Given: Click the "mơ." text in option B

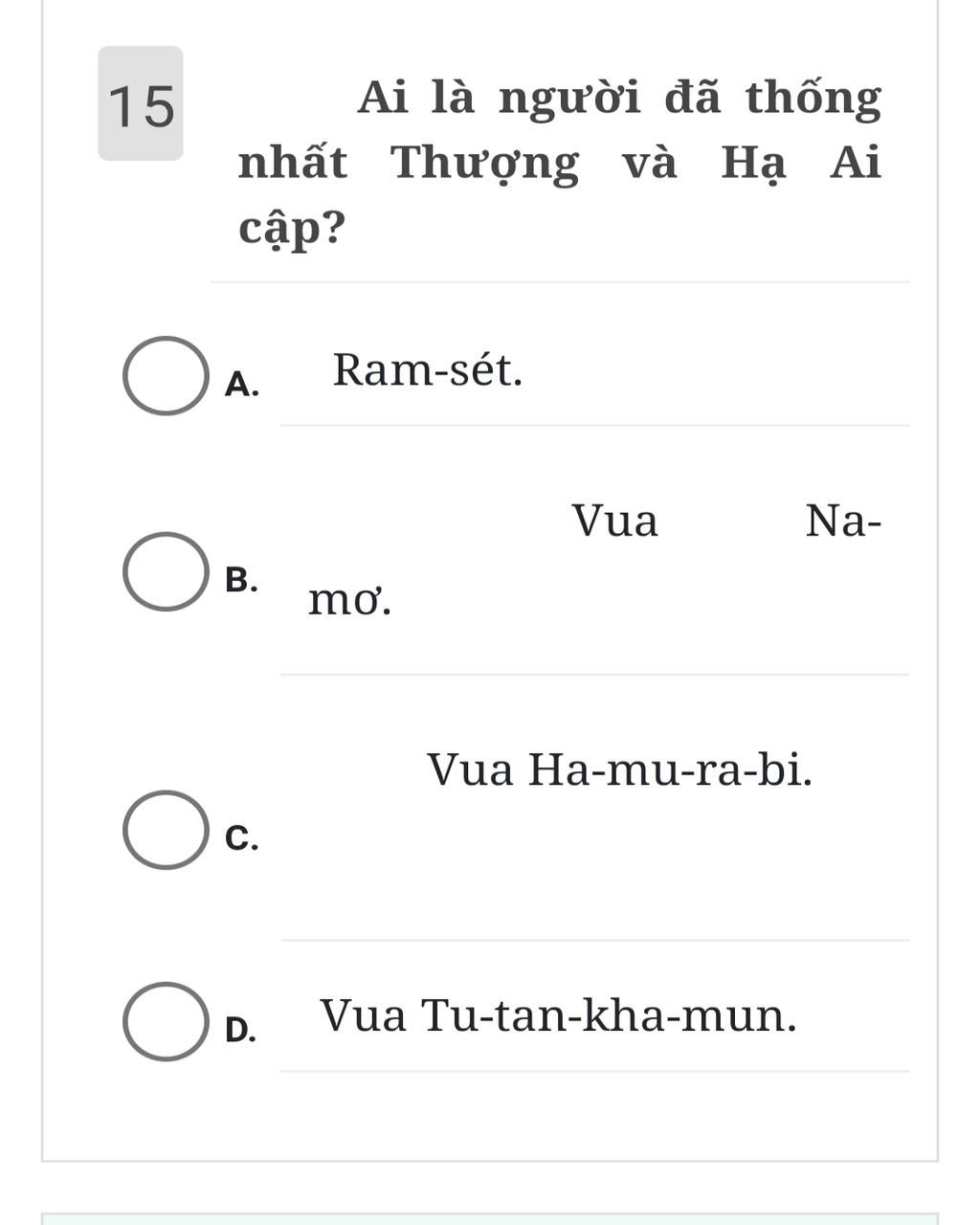Looking at the screenshot, I should coord(350,601).
